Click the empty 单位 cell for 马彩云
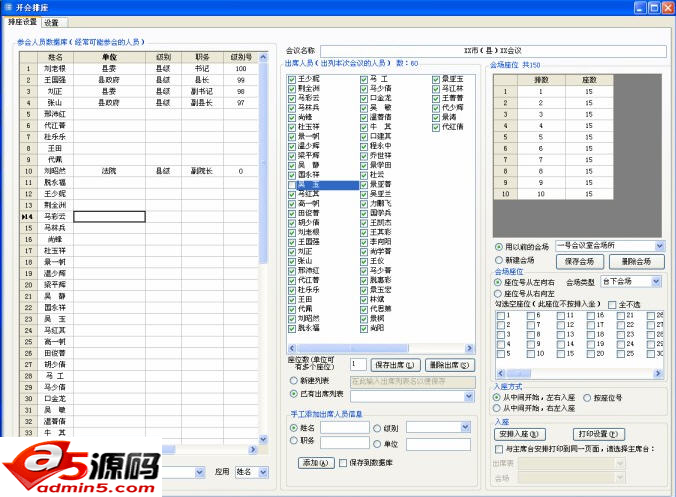676x497 pixels. click(x=109, y=217)
